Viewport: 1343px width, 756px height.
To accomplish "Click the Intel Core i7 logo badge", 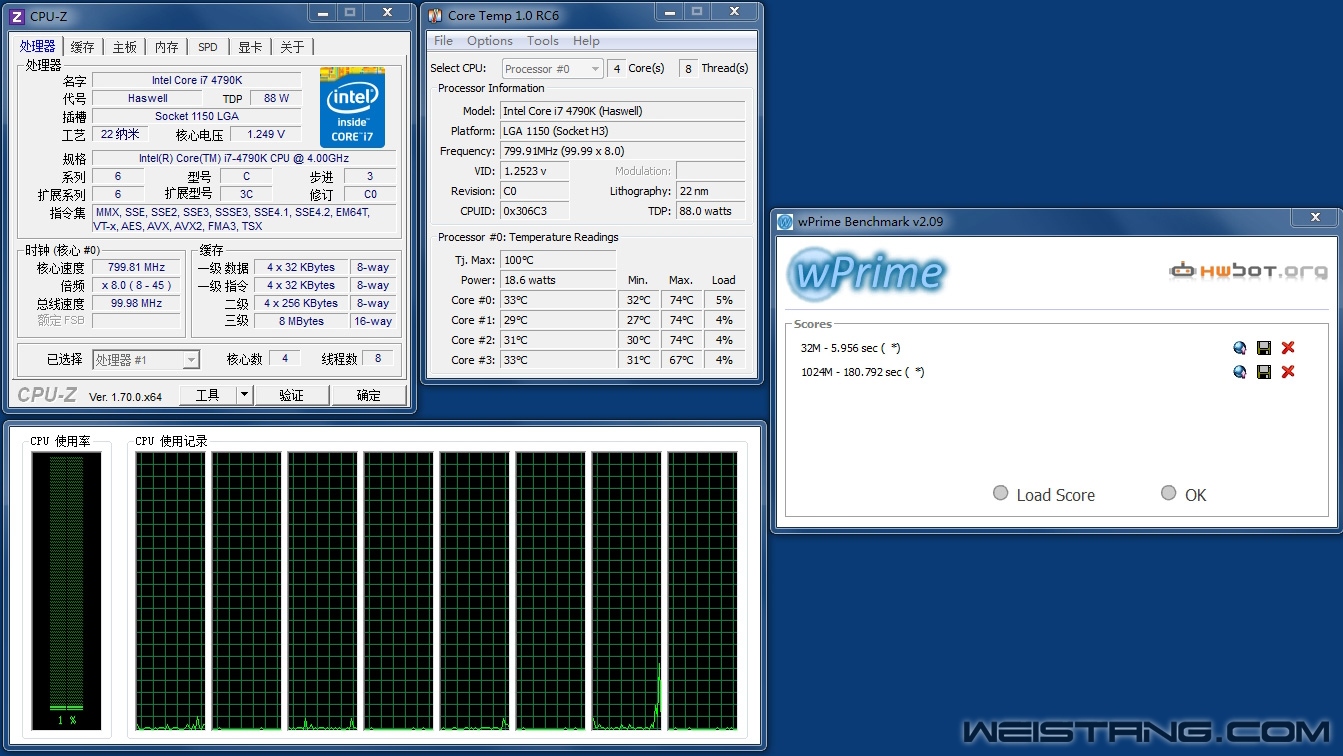I will tap(352, 108).
